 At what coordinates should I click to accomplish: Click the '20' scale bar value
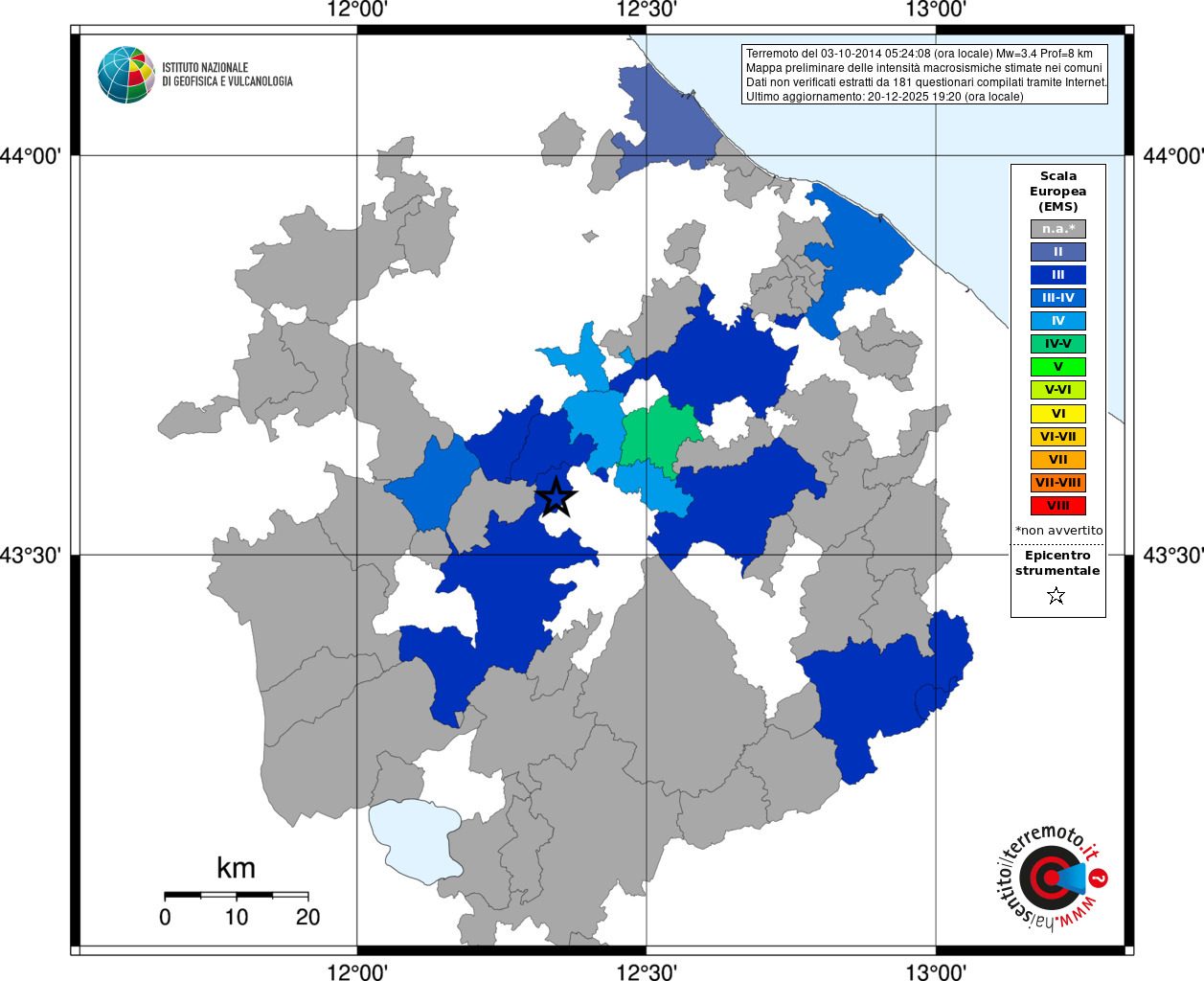click(x=307, y=917)
